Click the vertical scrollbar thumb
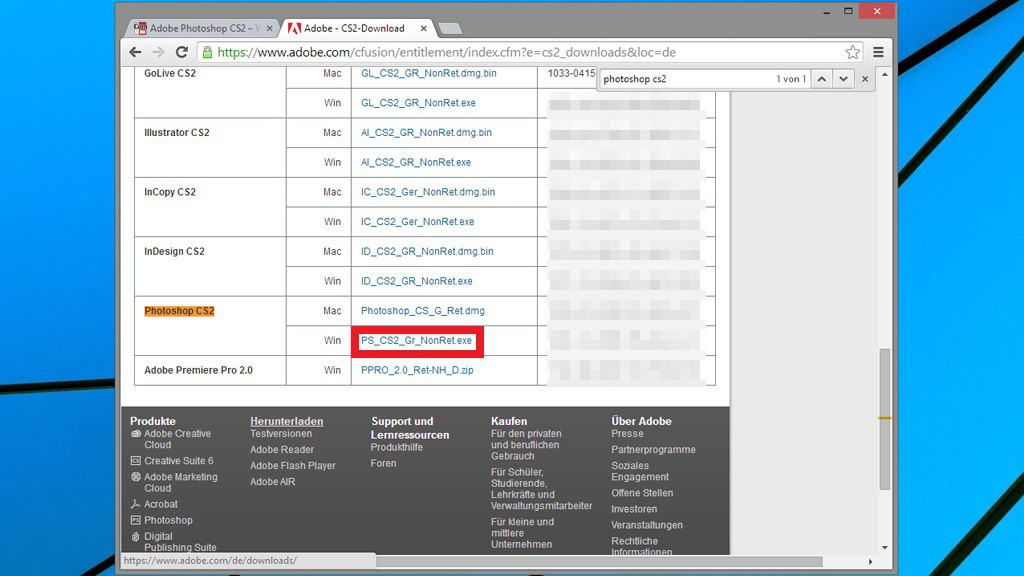The height and width of the screenshot is (576, 1024). [885, 419]
